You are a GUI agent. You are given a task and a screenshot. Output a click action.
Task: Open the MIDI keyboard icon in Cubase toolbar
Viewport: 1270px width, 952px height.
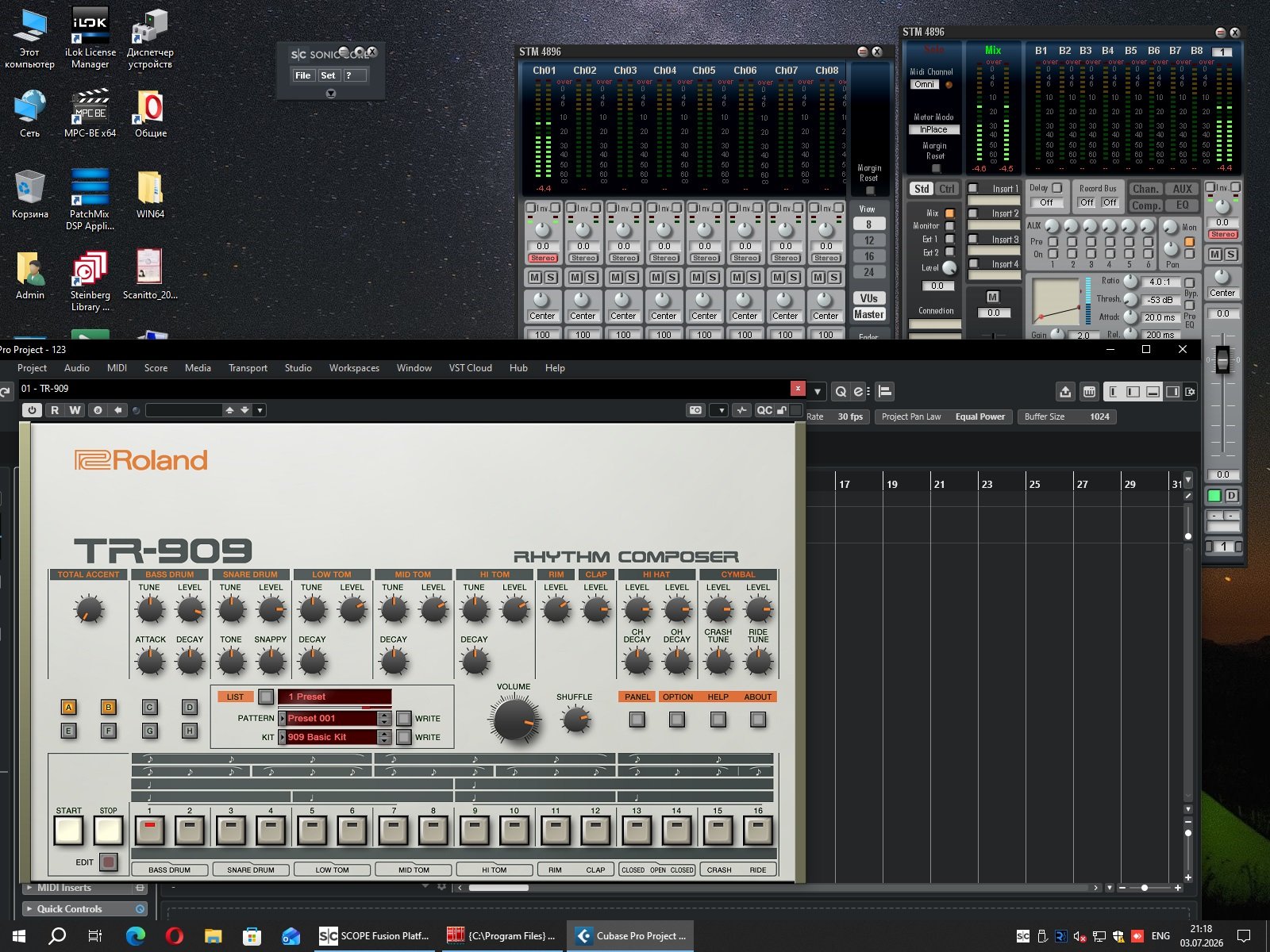pos(1089,391)
